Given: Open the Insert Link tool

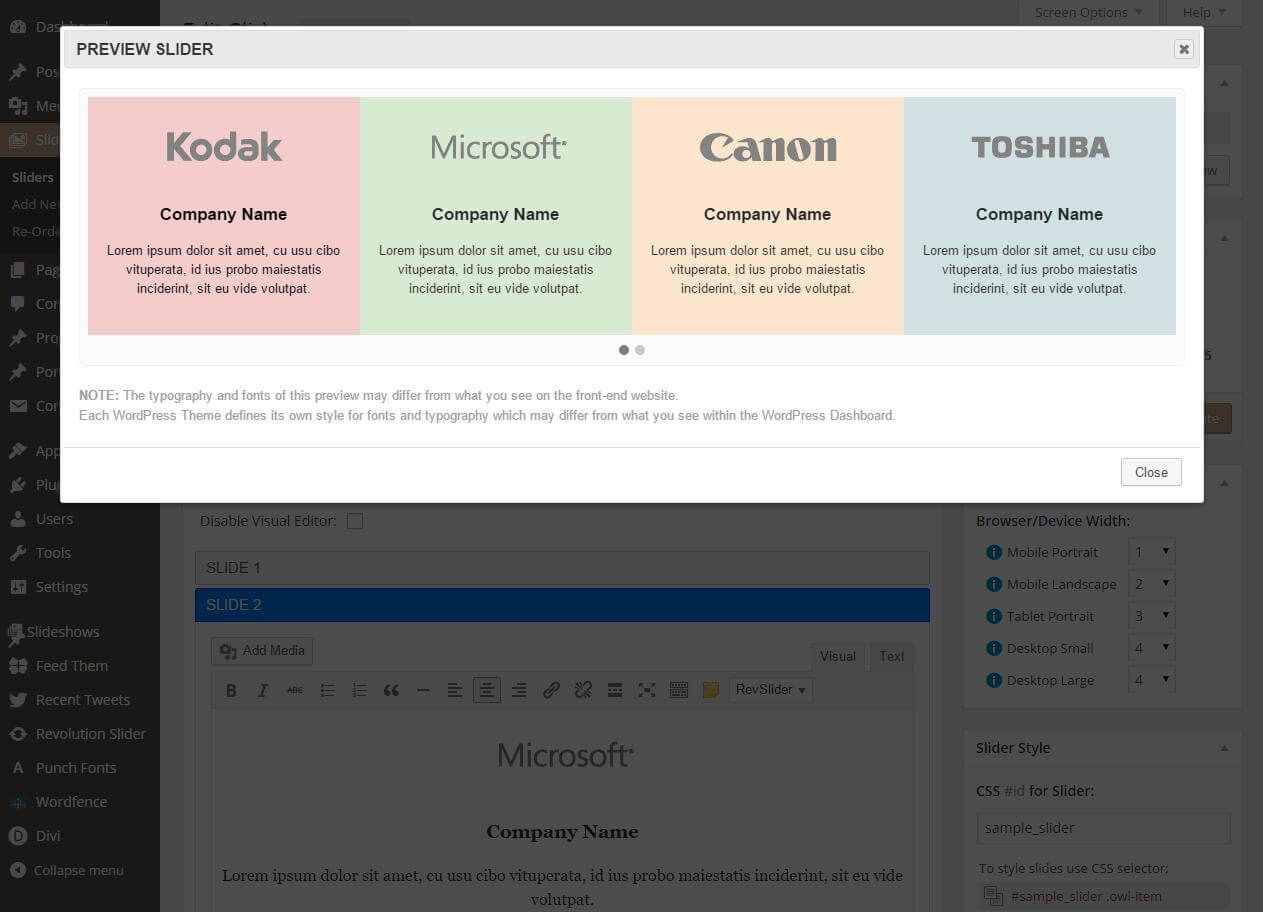Looking at the screenshot, I should 551,689.
